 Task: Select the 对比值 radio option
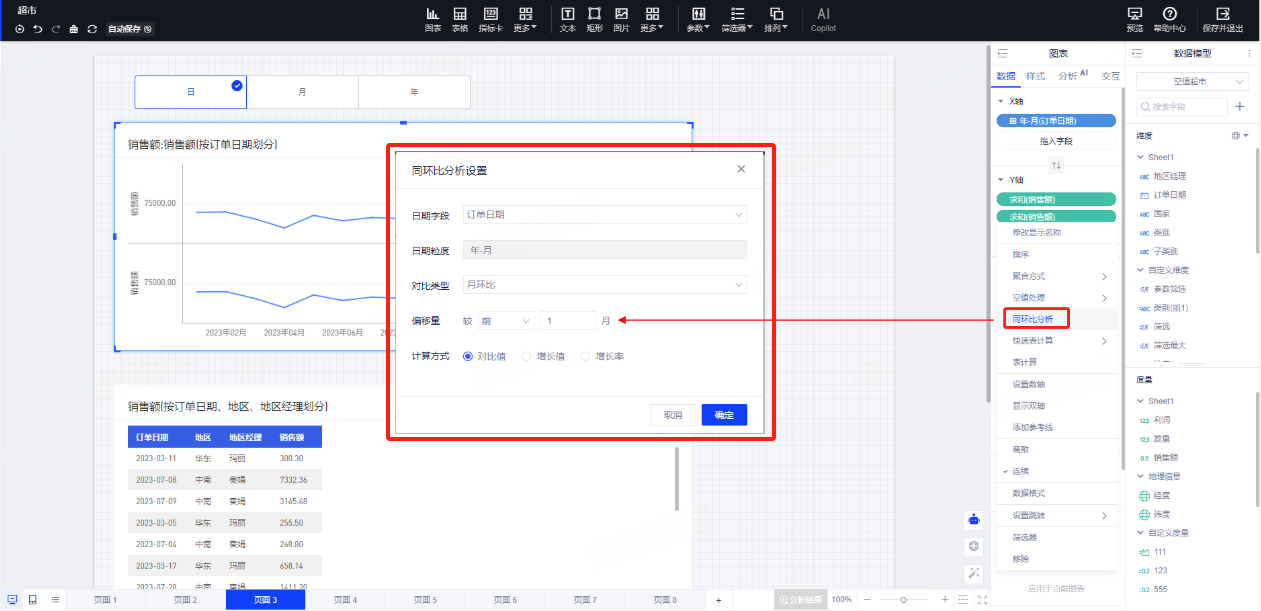[x=468, y=356]
